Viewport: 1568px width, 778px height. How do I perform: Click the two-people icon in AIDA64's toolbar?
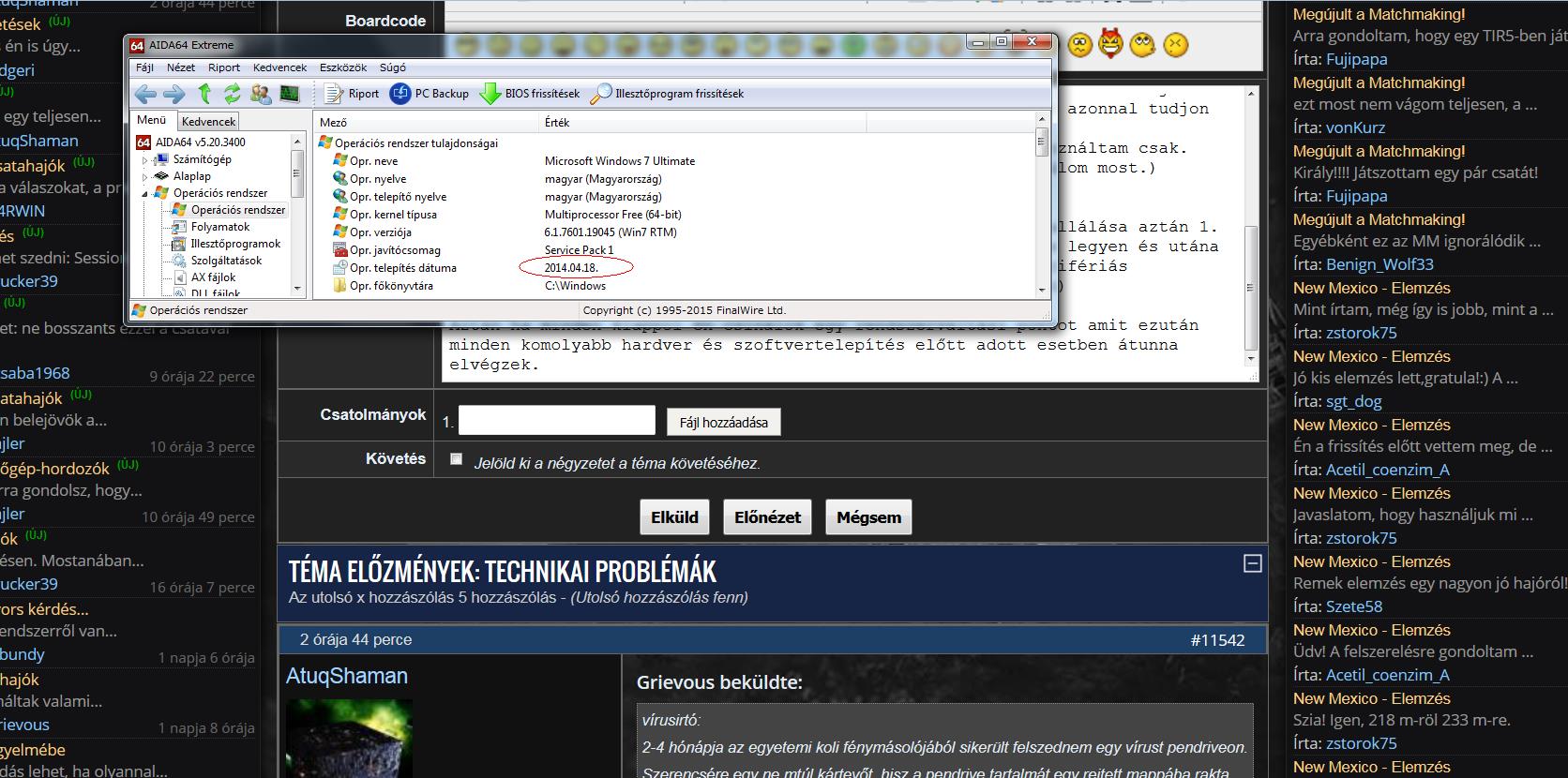tap(261, 93)
